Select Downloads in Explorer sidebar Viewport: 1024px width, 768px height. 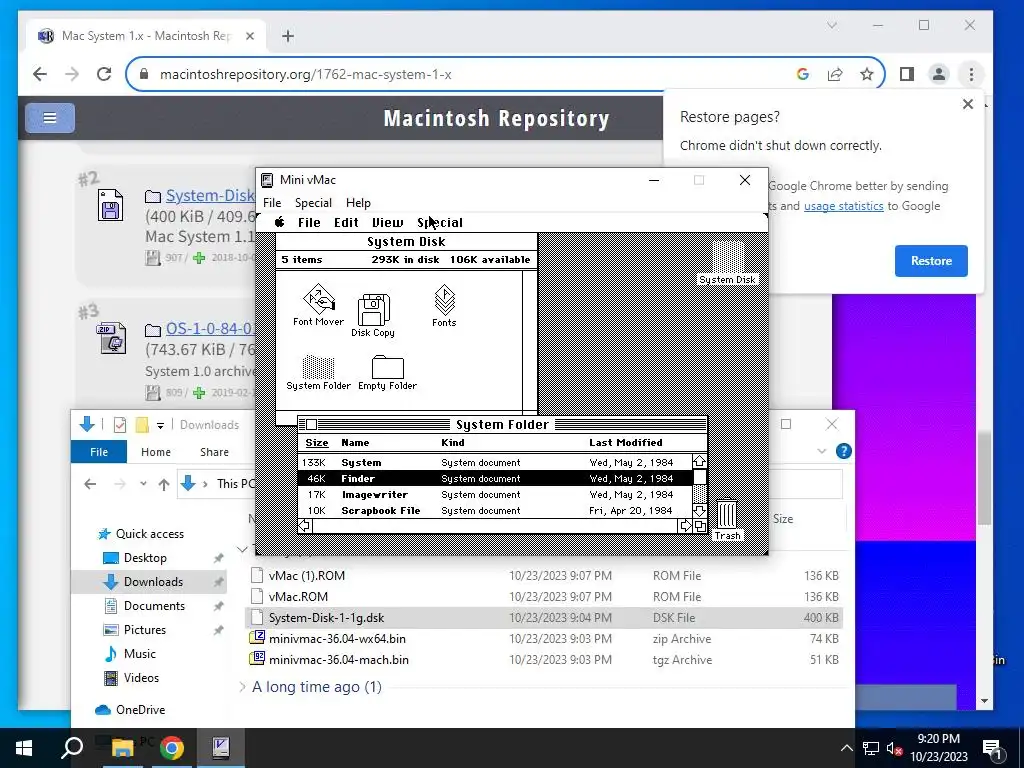(x=153, y=582)
